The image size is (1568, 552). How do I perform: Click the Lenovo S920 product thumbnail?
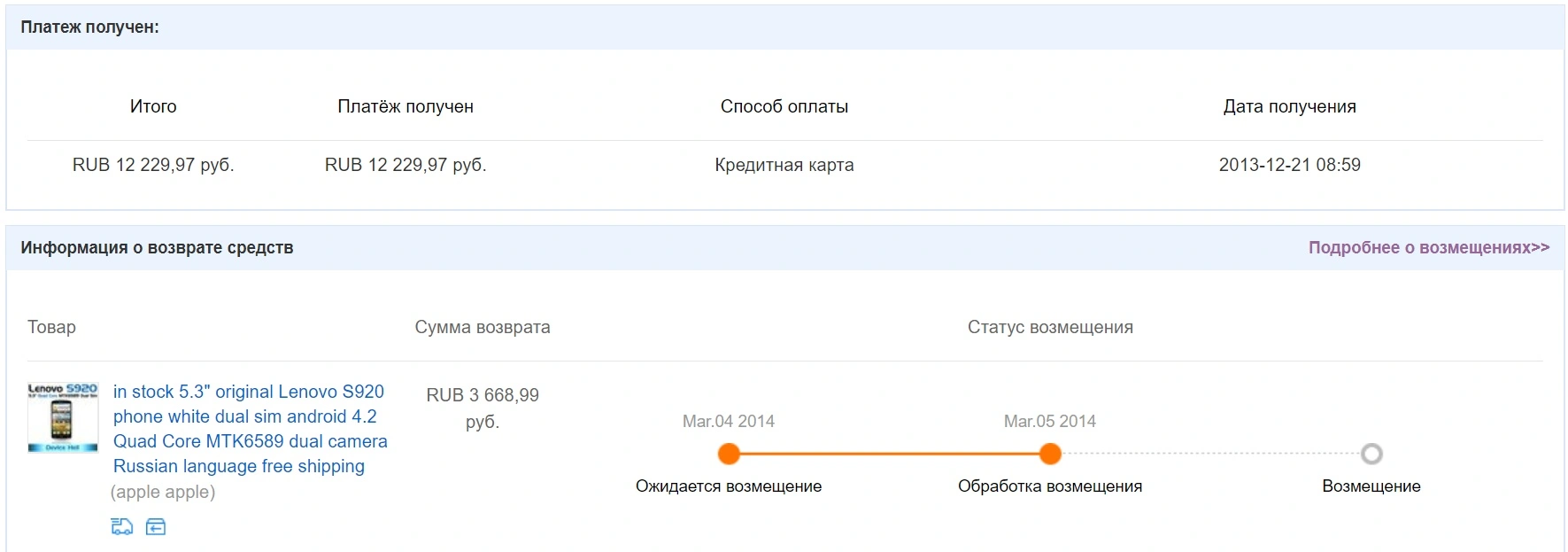tap(63, 417)
